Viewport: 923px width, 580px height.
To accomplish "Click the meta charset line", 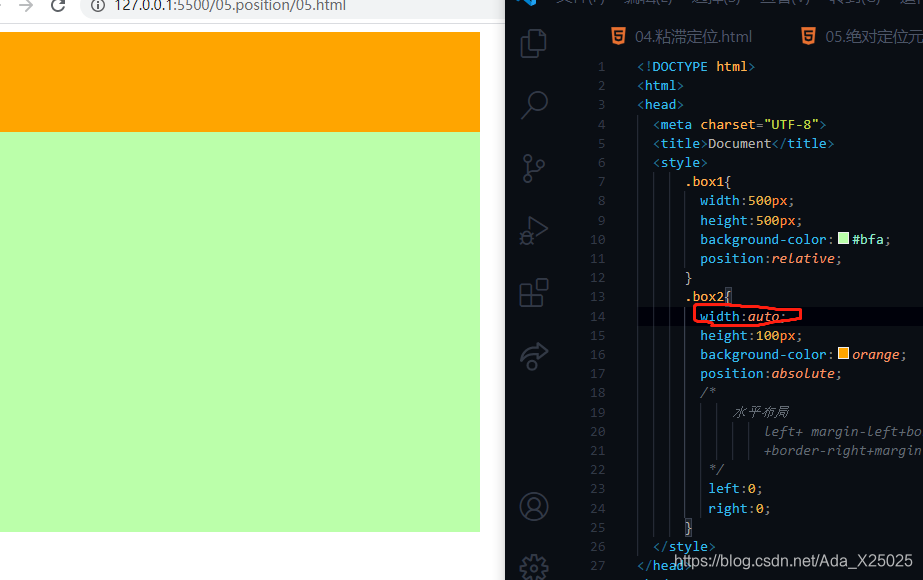I will pyautogui.click(x=739, y=124).
